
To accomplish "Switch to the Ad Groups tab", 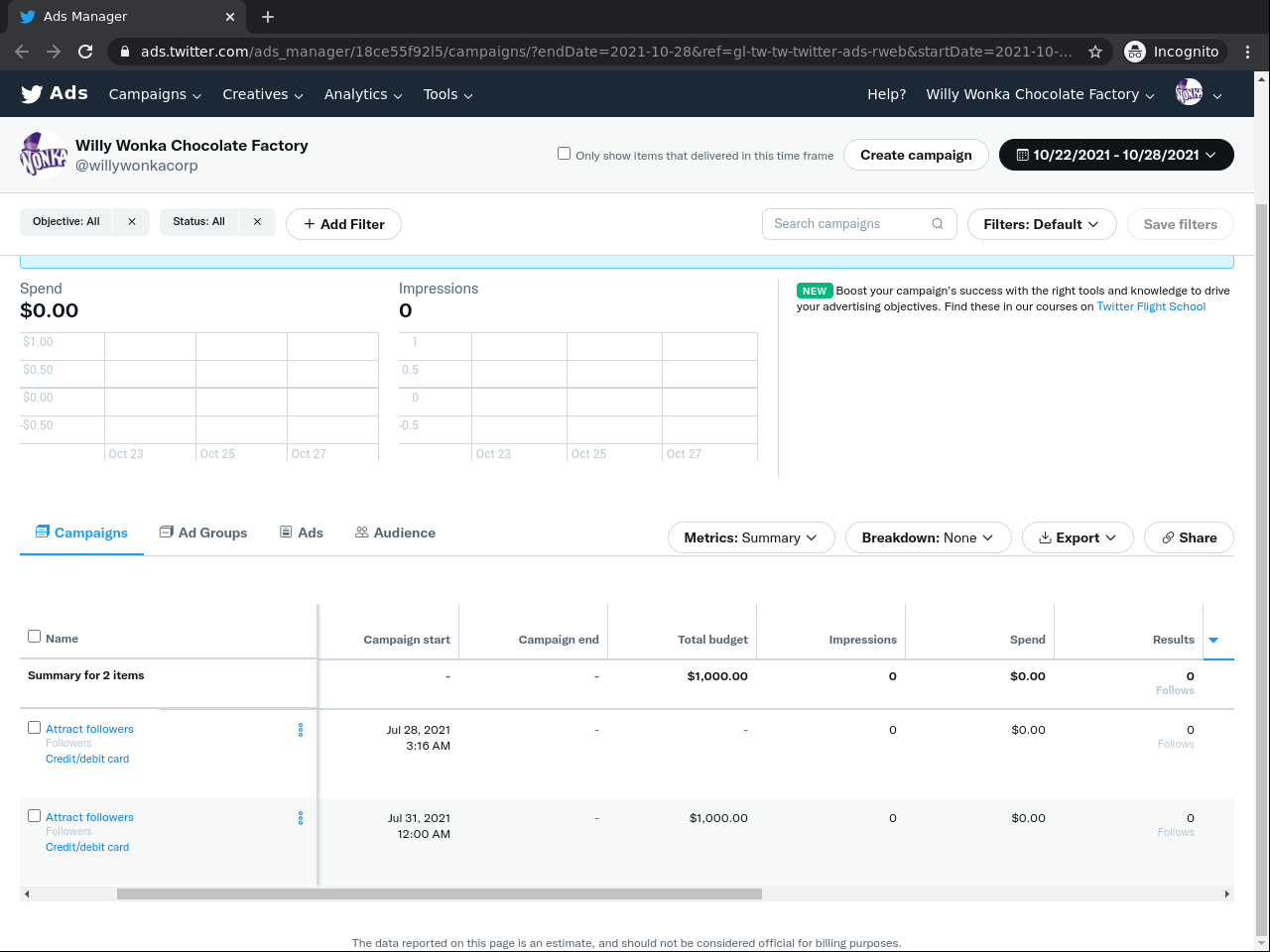I will click(203, 533).
